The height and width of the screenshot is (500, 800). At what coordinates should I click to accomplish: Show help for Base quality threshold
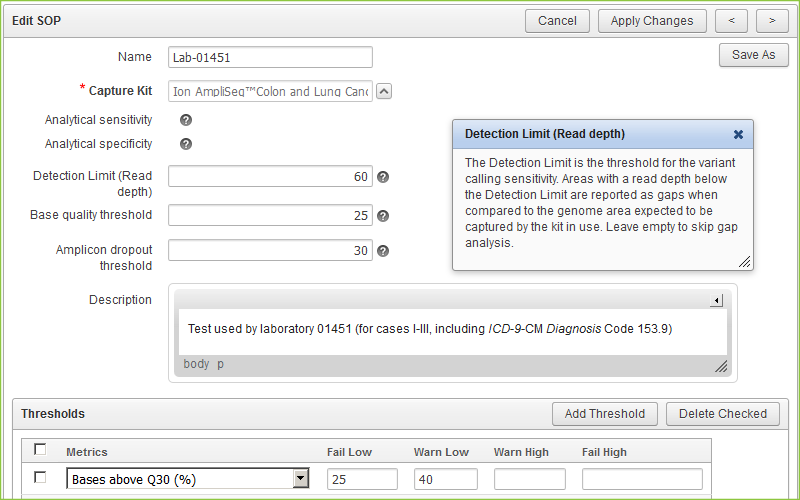click(x=383, y=215)
